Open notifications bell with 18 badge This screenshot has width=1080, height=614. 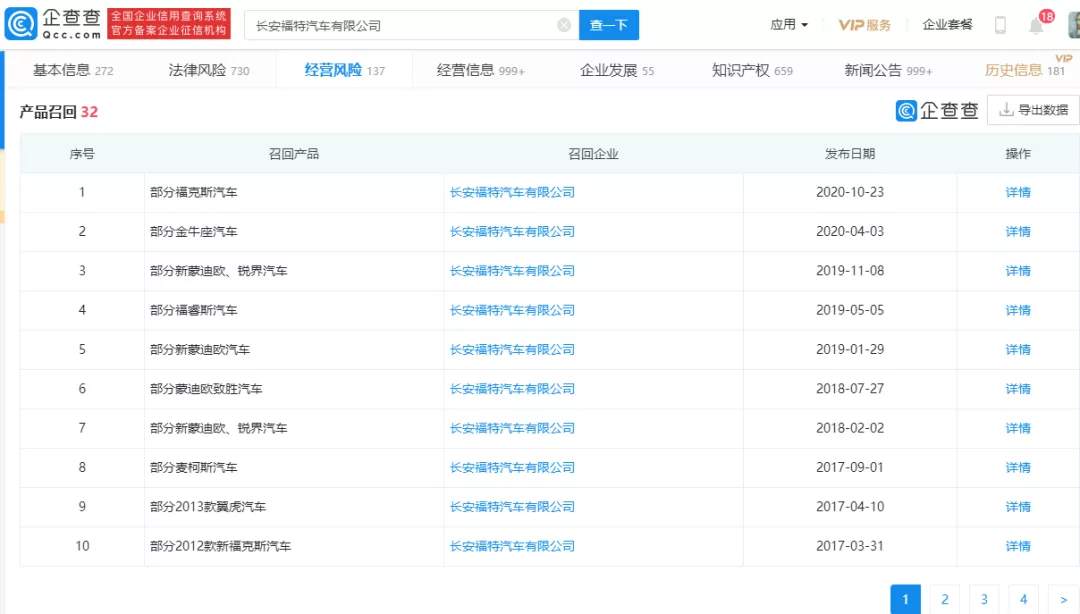(1037, 25)
